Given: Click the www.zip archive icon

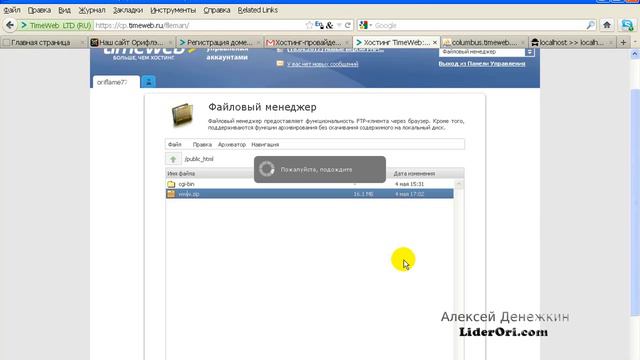Looking at the screenshot, I should pyautogui.click(x=171, y=194).
